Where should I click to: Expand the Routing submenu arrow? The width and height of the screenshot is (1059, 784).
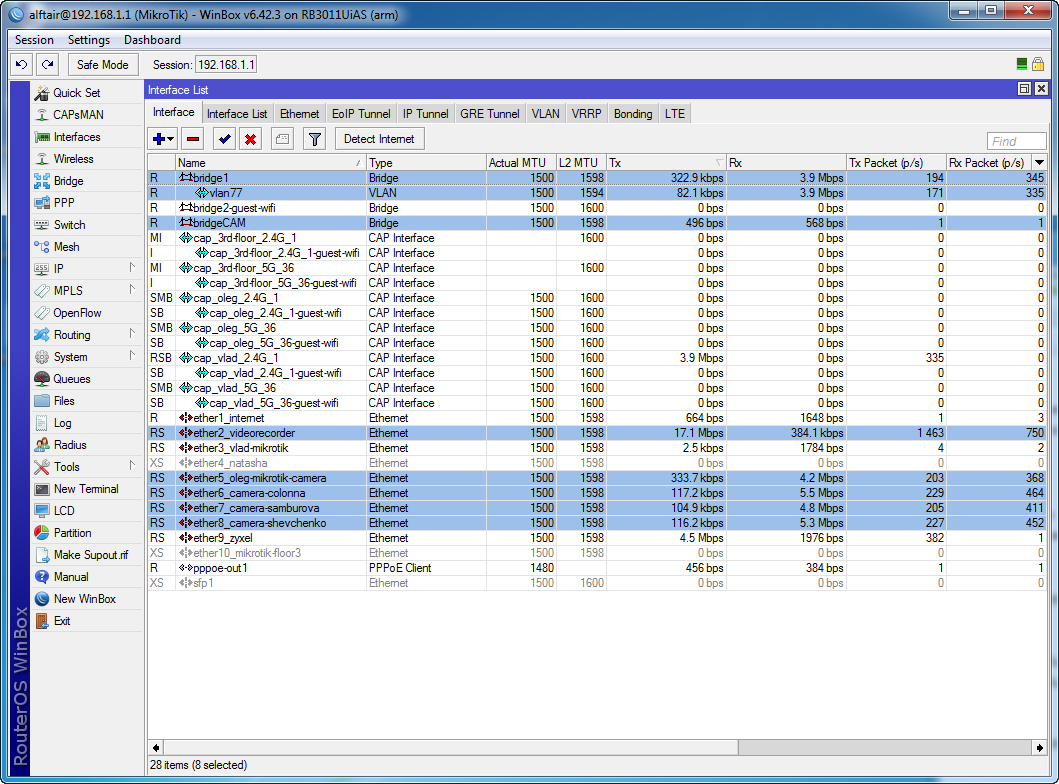coord(132,334)
